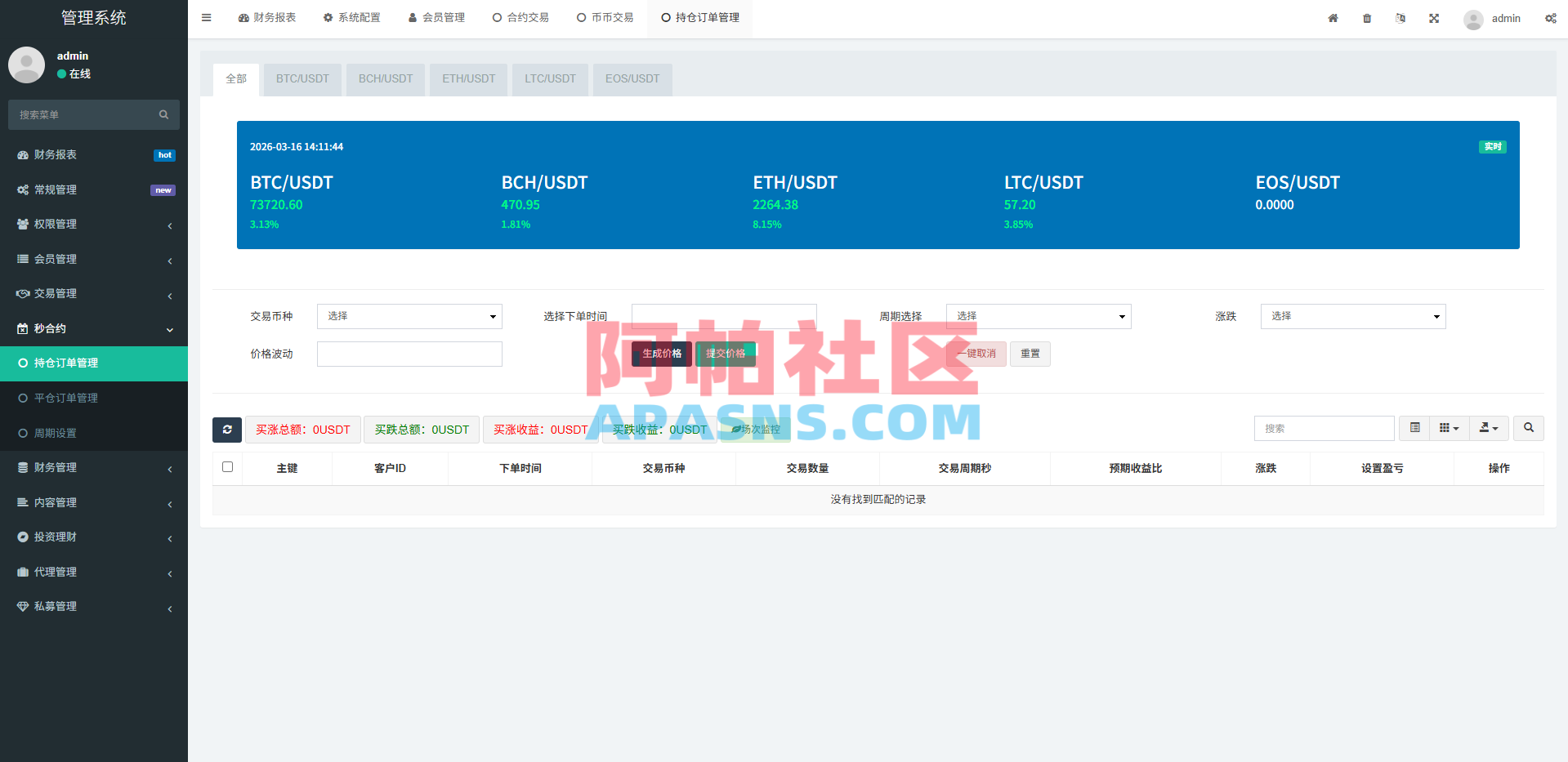Expand the 会员管理 sidebar menu

(x=94, y=259)
